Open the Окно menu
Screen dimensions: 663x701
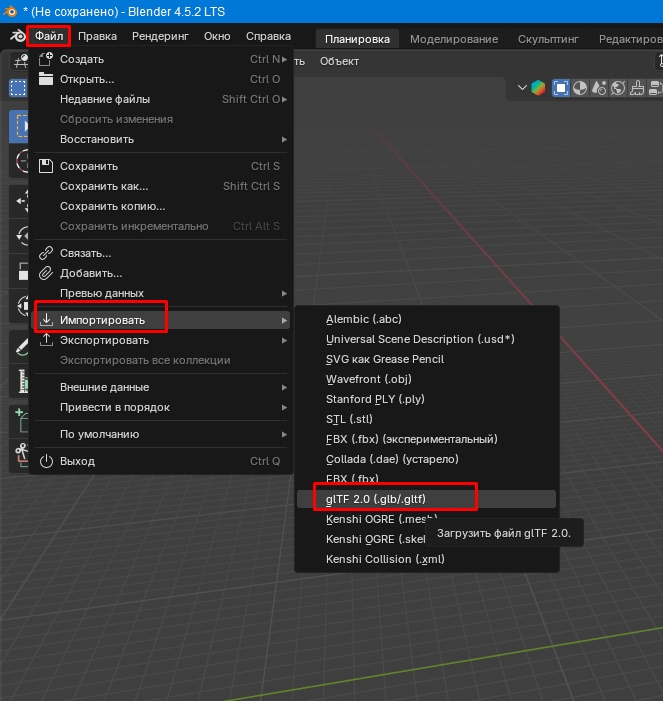(x=217, y=36)
